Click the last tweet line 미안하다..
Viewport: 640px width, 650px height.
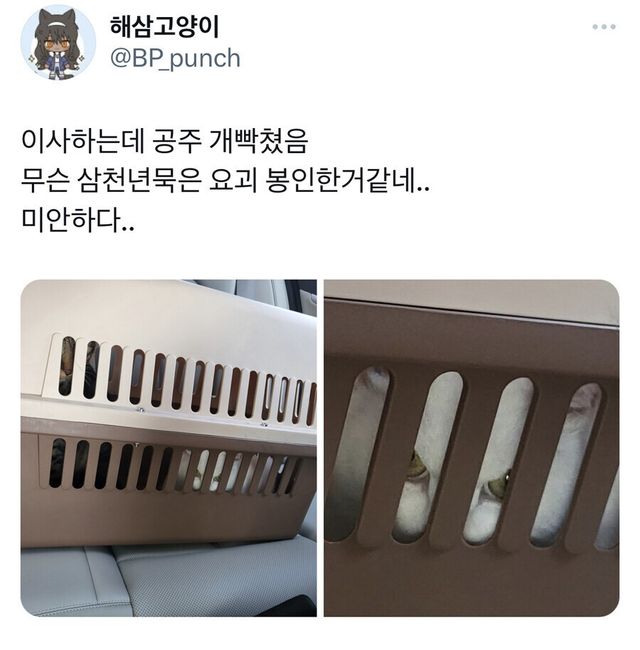78,221
